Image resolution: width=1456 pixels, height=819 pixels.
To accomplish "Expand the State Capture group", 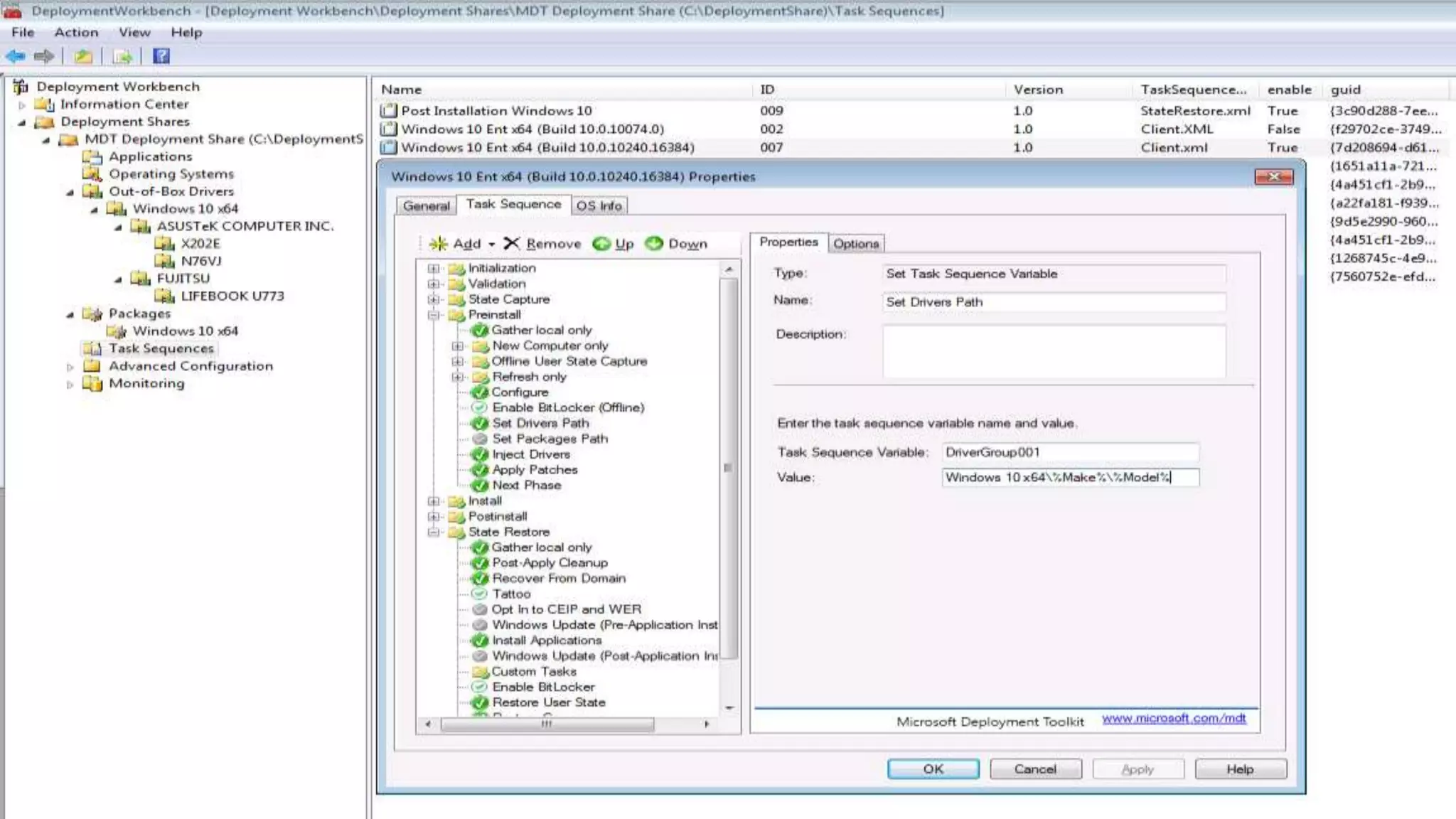I will coord(433,300).
